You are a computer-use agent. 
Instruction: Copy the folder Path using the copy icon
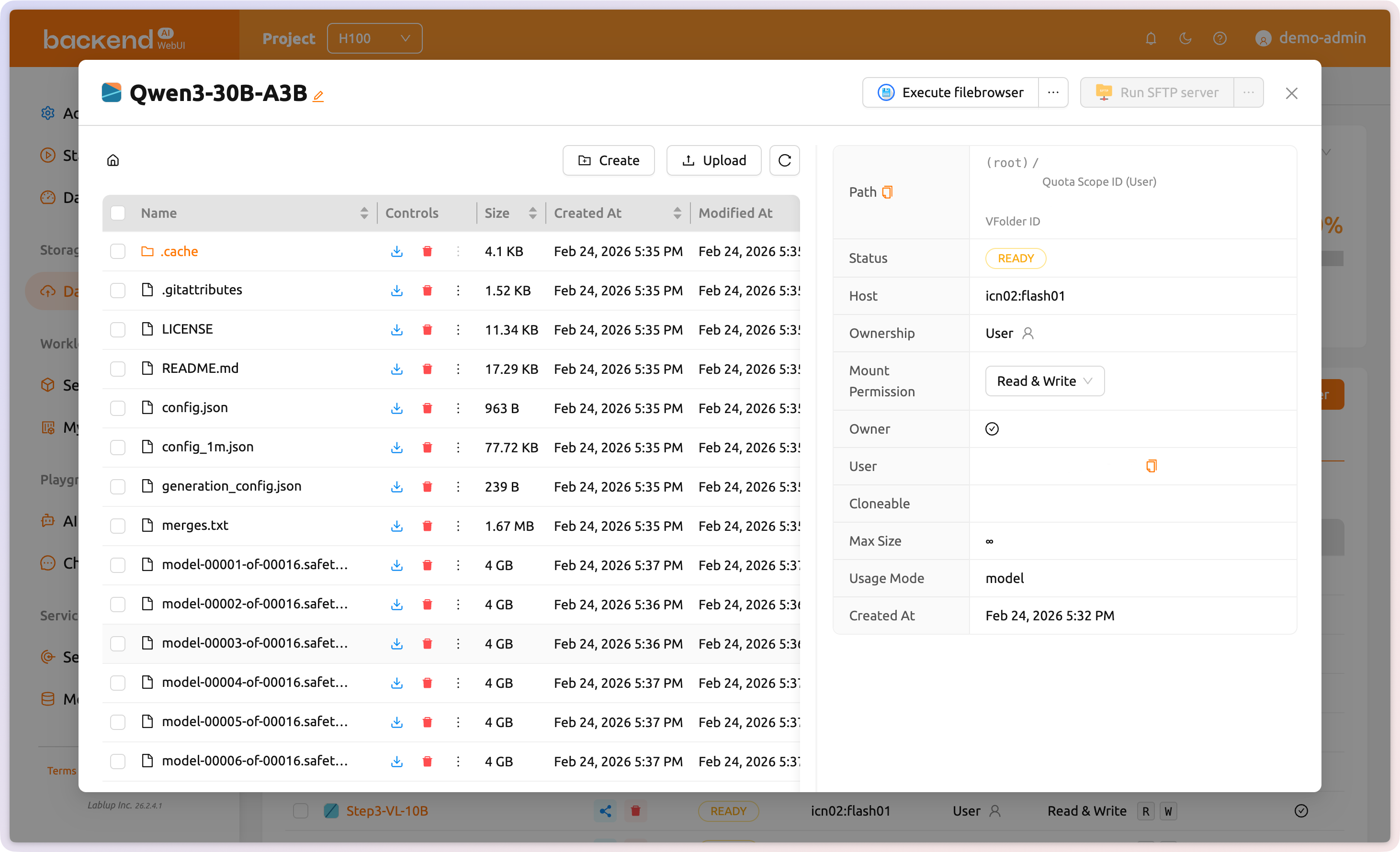click(888, 192)
